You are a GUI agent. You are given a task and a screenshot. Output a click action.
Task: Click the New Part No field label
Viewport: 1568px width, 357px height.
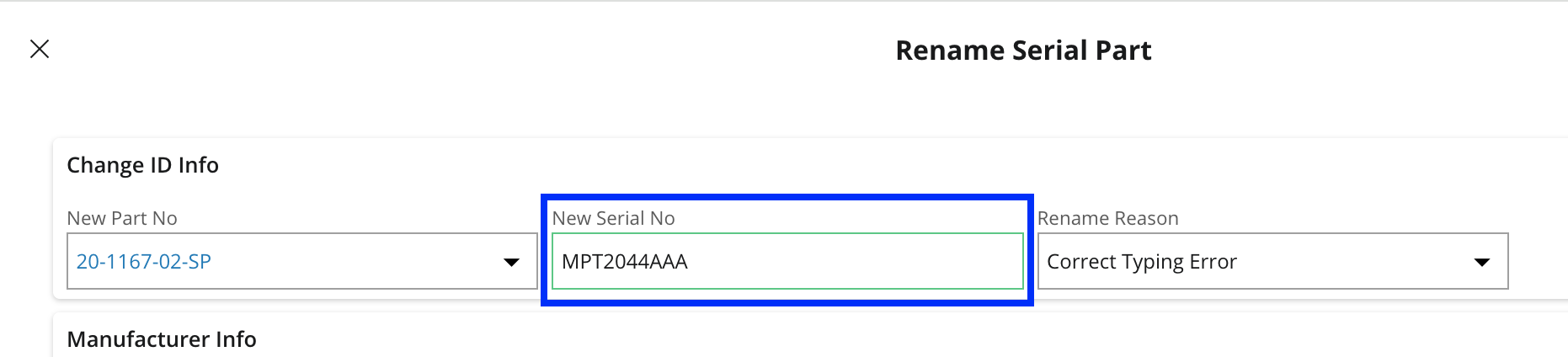pyautogui.click(x=122, y=218)
